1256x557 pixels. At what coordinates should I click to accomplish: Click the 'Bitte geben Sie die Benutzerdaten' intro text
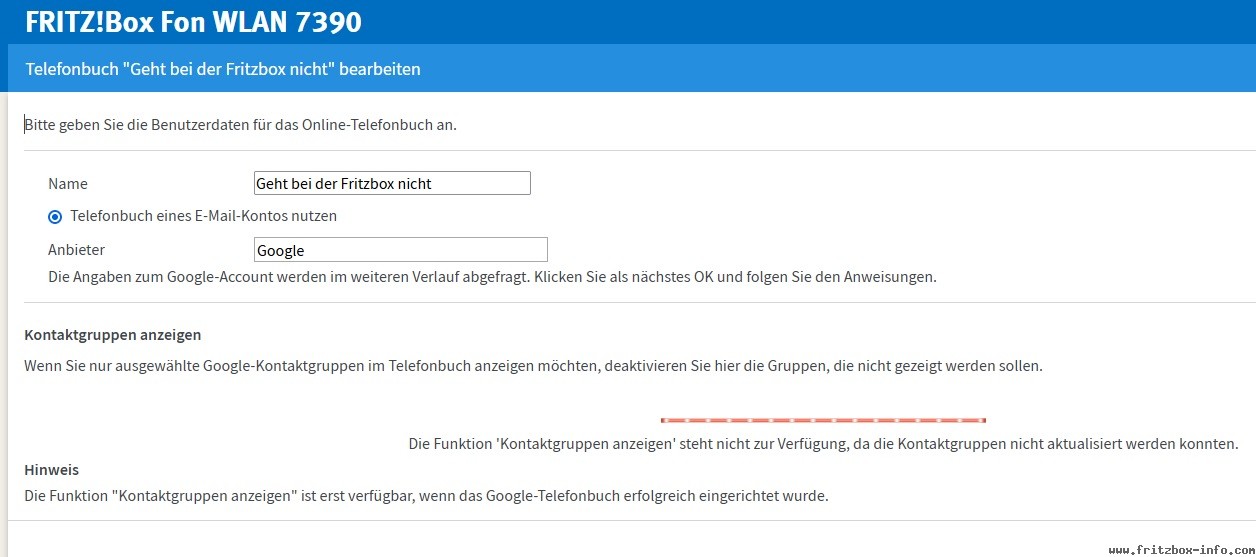241,125
